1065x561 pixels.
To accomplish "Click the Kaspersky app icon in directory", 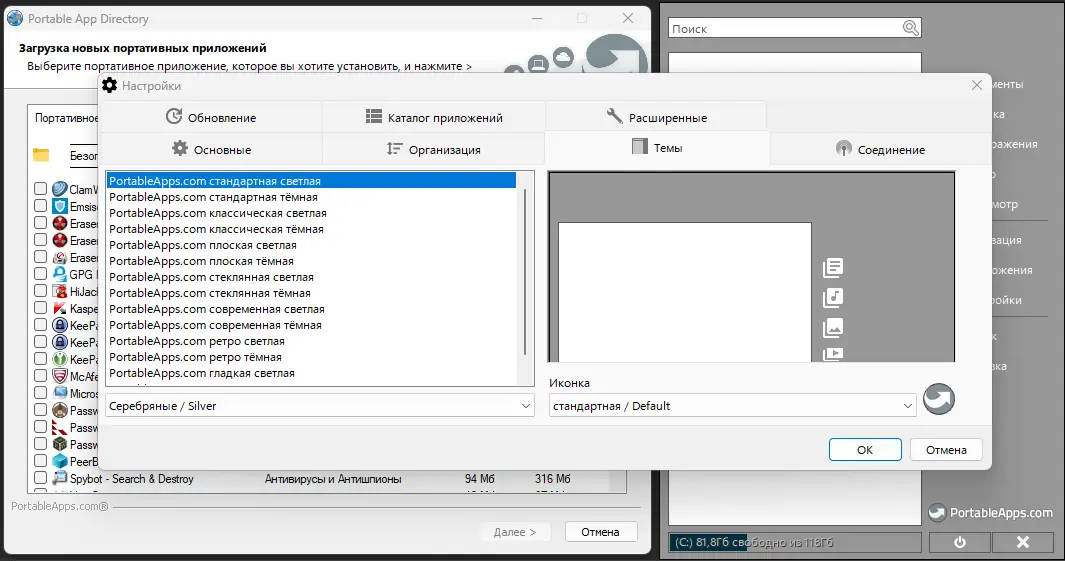I will coord(60,308).
